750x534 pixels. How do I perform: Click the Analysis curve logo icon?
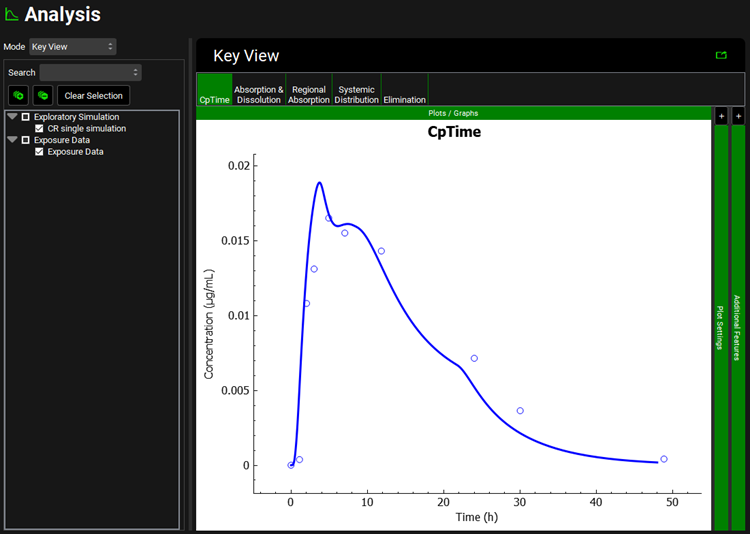(12, 15)
